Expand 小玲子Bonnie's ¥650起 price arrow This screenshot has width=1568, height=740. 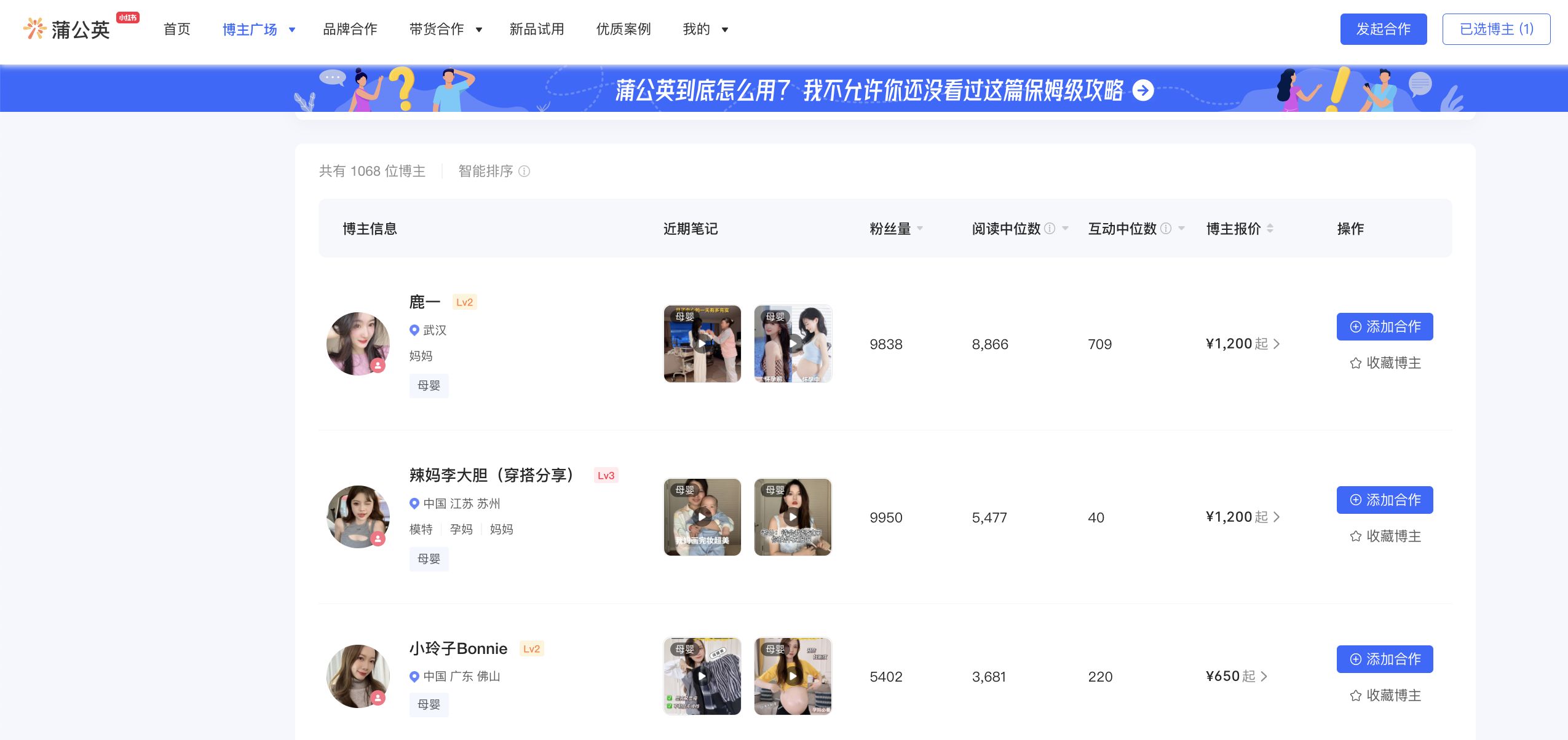click(1264, 677)
